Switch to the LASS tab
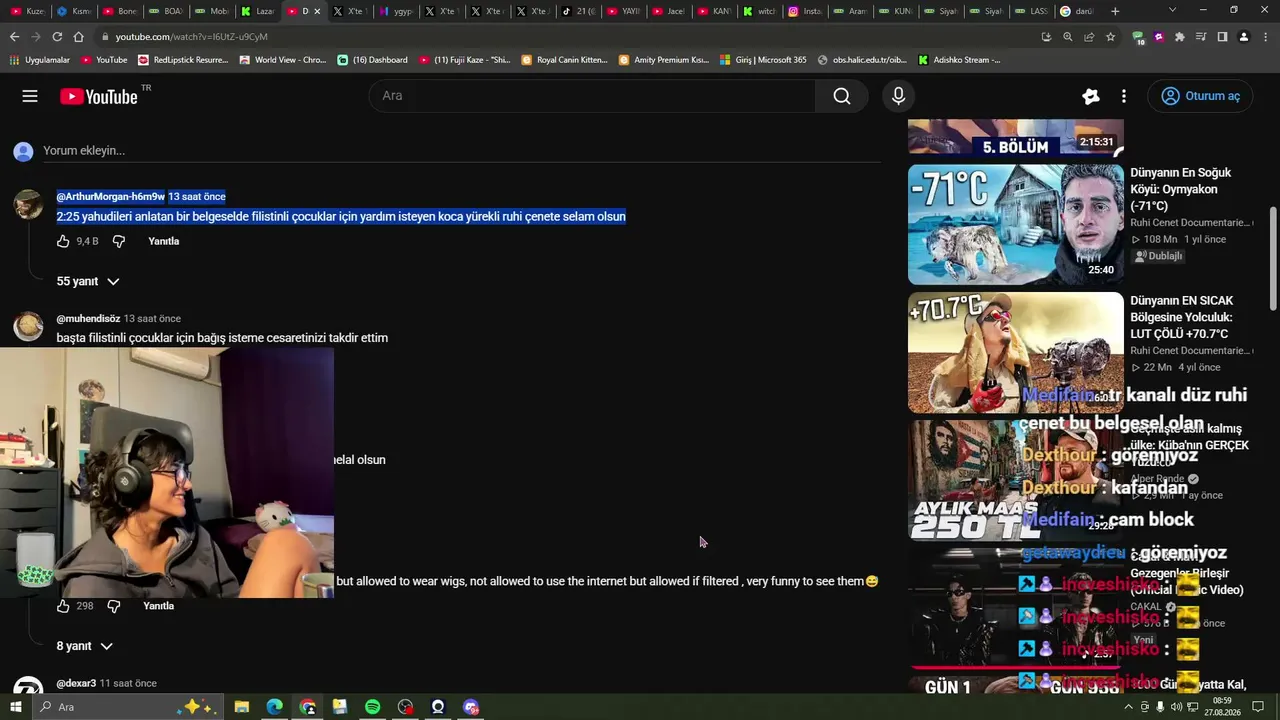 1032,11
